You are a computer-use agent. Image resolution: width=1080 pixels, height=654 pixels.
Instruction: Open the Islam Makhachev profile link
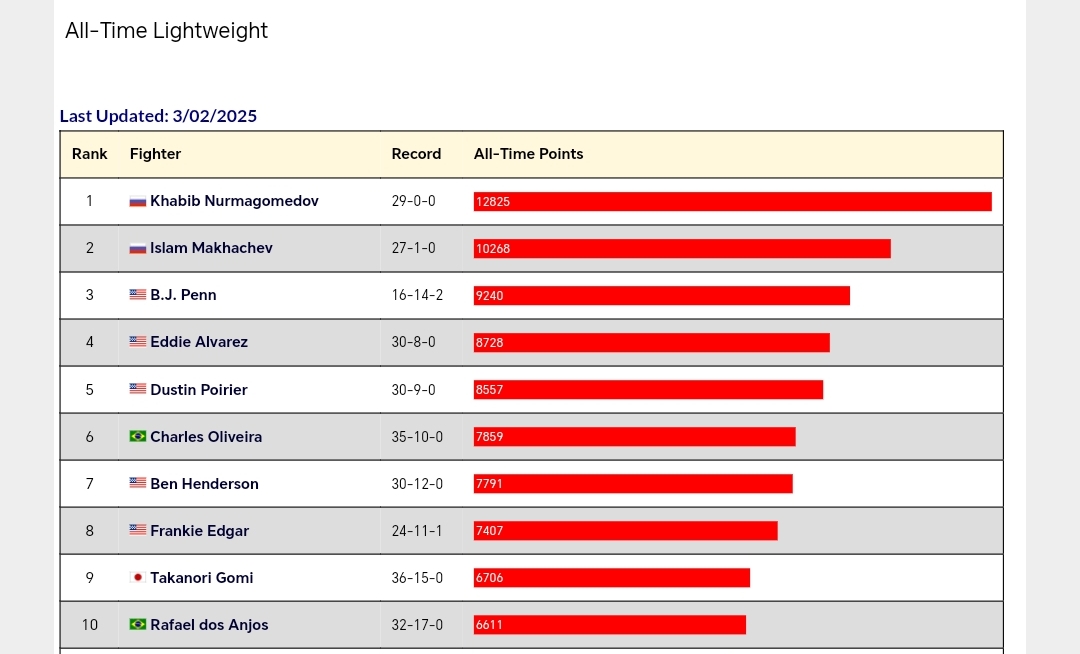[x=211, y=248]
